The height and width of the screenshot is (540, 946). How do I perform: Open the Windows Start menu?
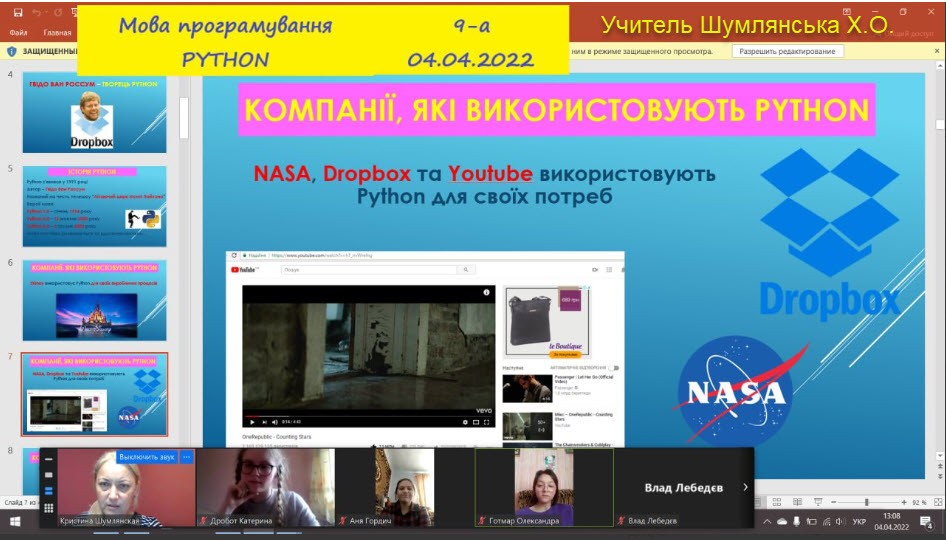(x=15, y=522)
